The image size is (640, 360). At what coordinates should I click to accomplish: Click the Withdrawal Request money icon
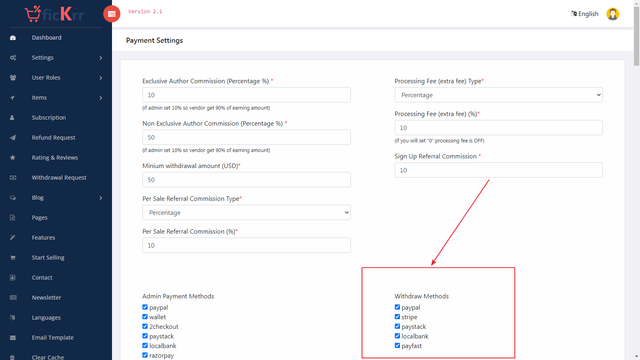(13, 178)
